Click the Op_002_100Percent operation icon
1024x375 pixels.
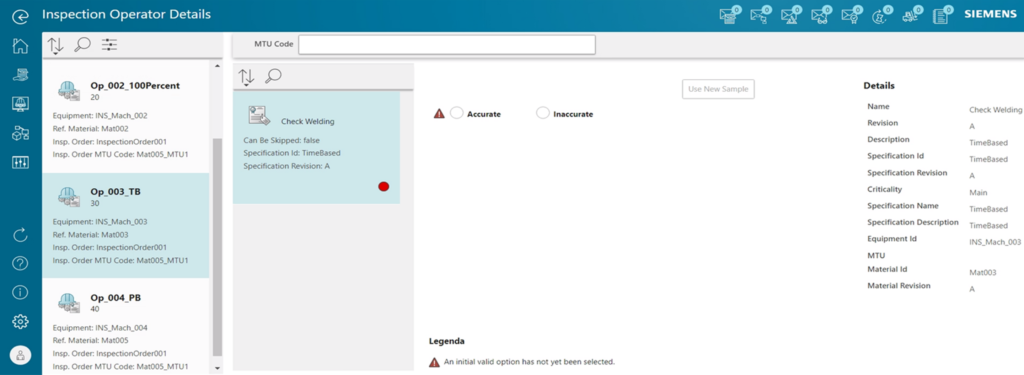click(x=69, y=91)
